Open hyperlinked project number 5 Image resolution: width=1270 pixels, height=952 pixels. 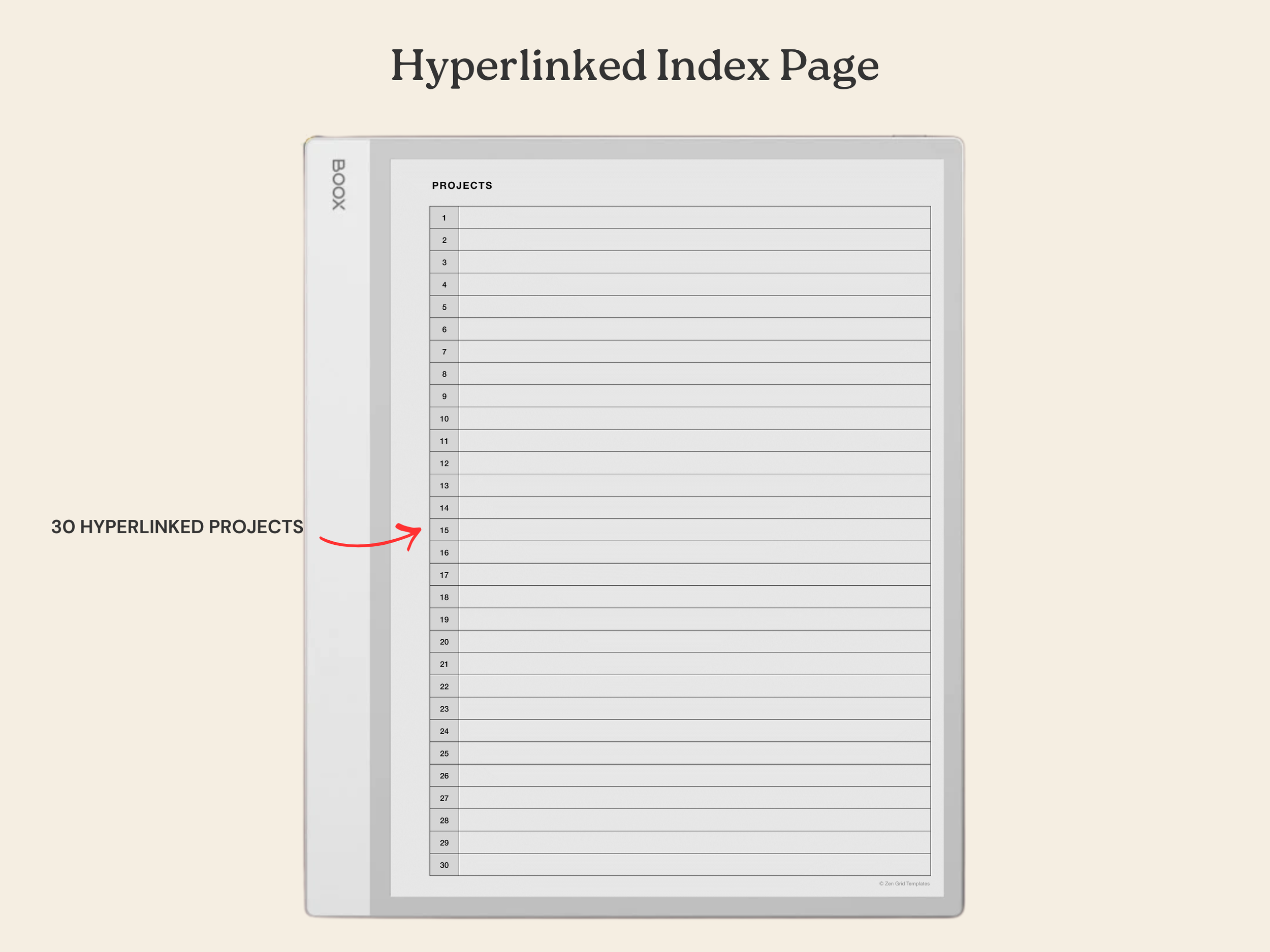click(444, 307)
